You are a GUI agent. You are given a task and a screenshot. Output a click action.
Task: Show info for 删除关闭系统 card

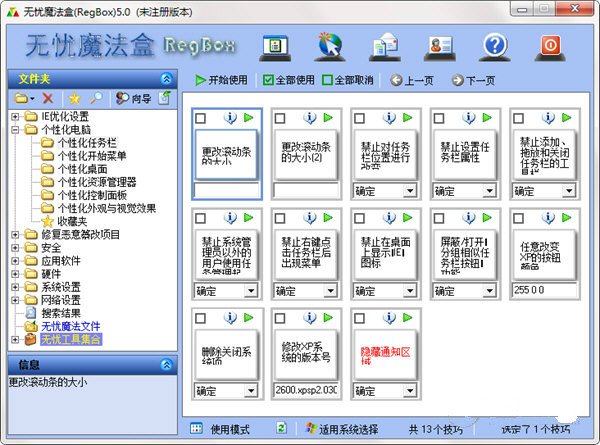point(230,318)
